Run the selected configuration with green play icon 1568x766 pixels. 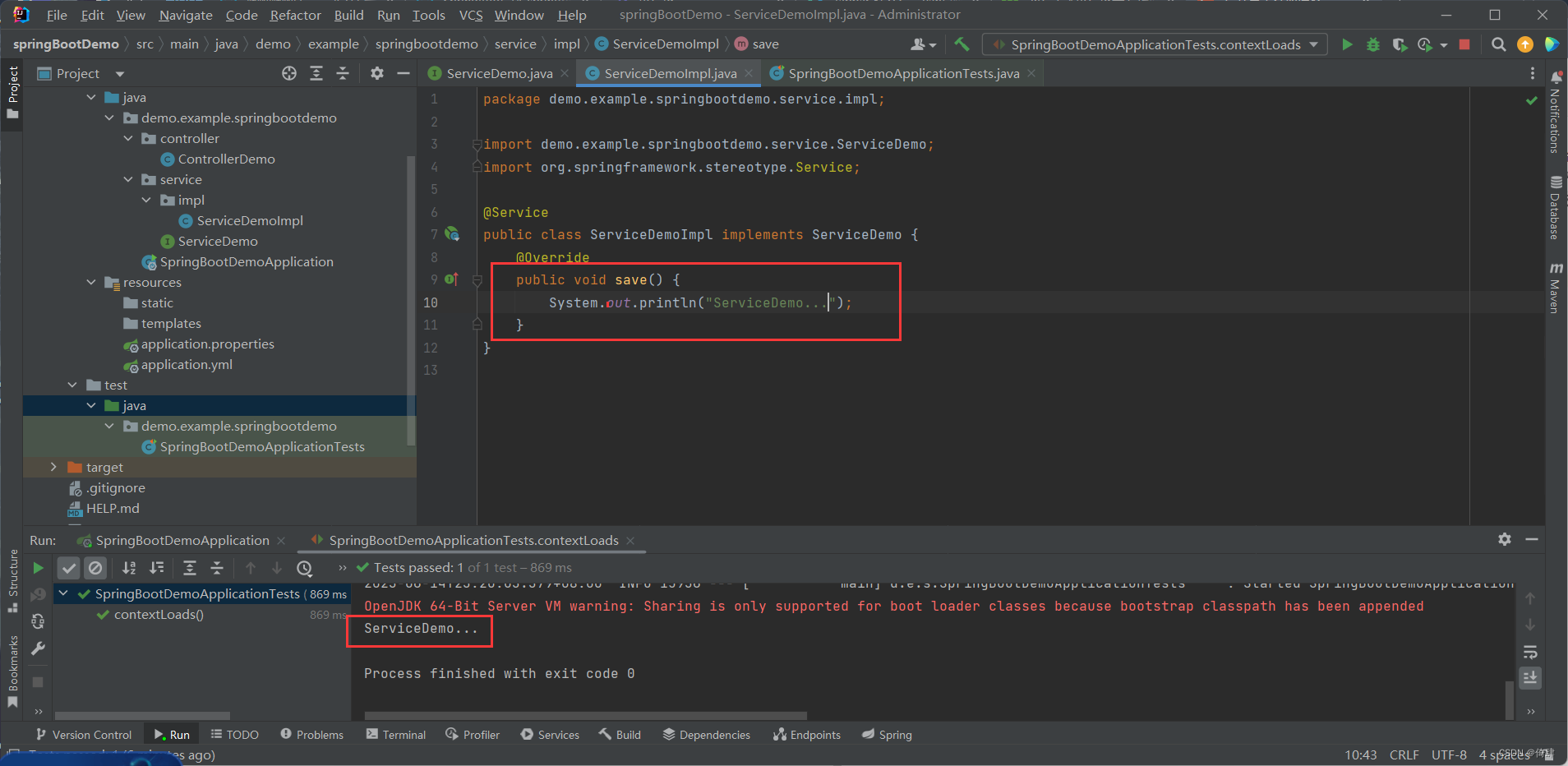click(1347, 44)
